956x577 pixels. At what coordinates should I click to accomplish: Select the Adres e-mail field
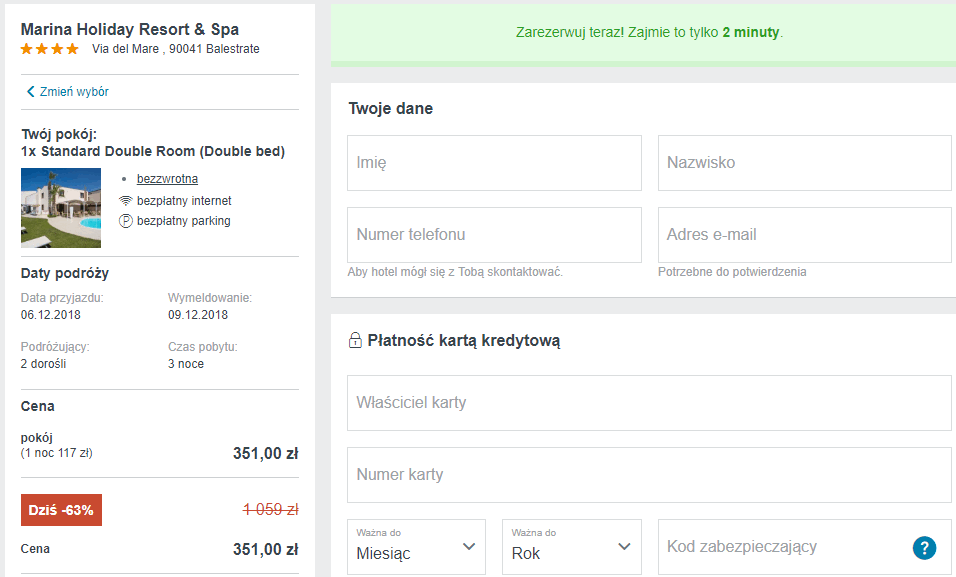805,235
